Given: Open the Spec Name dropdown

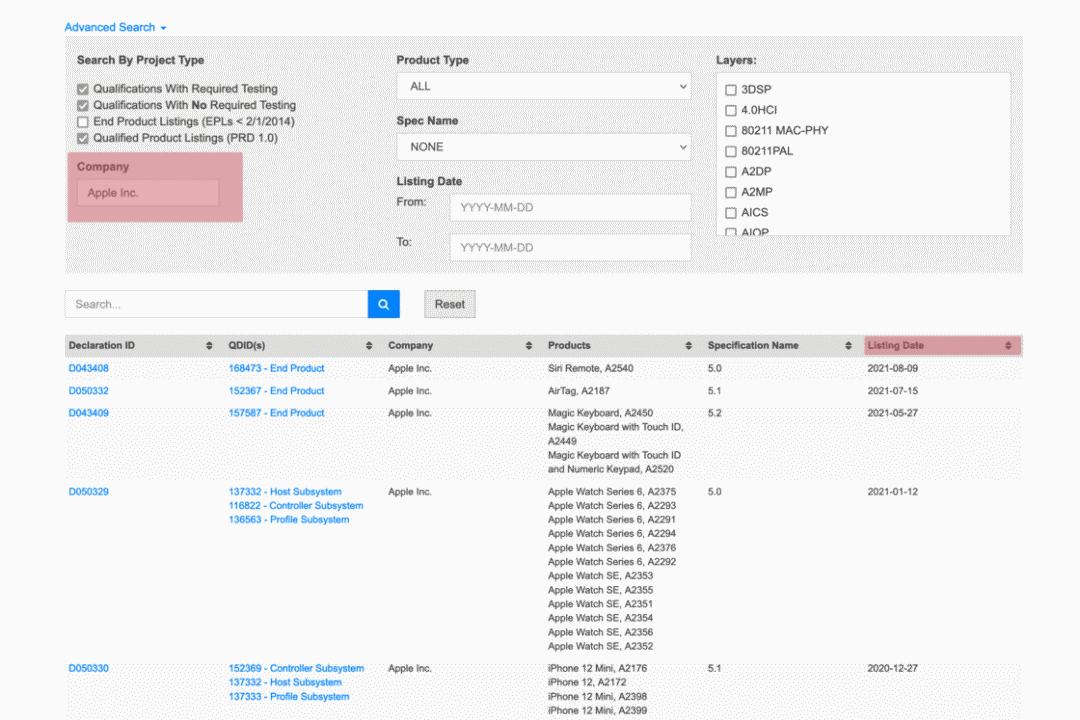Looking at the screenshot, I should tap(543, 147).
